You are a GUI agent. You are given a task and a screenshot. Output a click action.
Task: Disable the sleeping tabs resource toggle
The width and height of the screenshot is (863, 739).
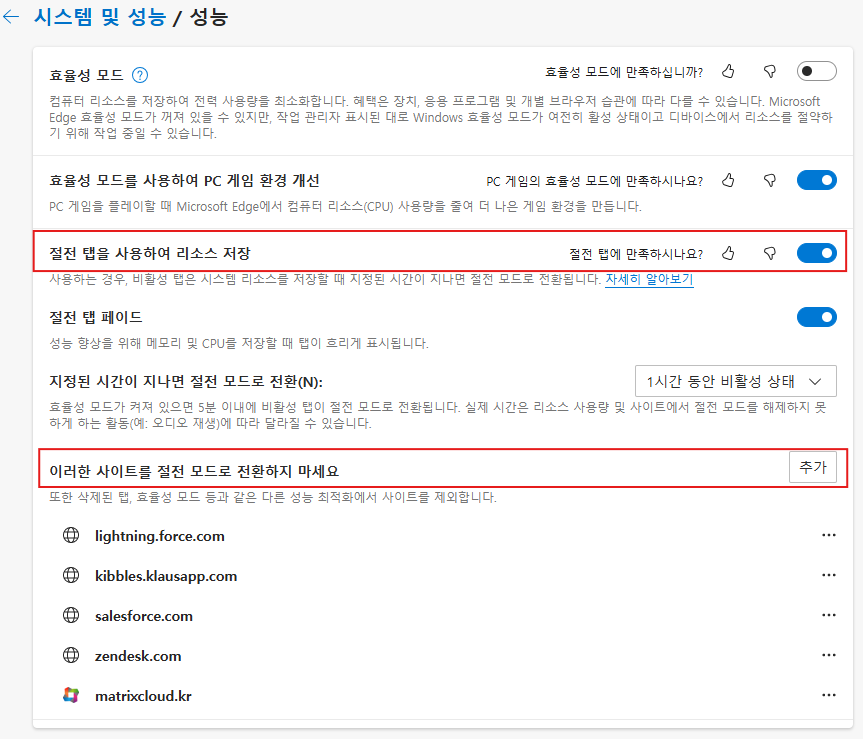(x=816, y=253)
